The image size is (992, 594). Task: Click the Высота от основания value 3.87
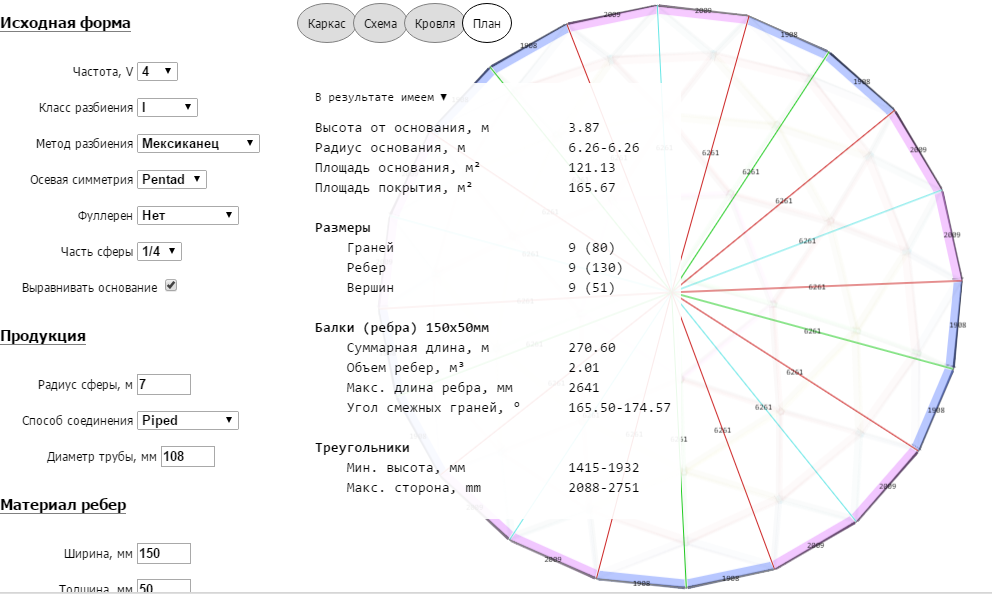[584, 128]
